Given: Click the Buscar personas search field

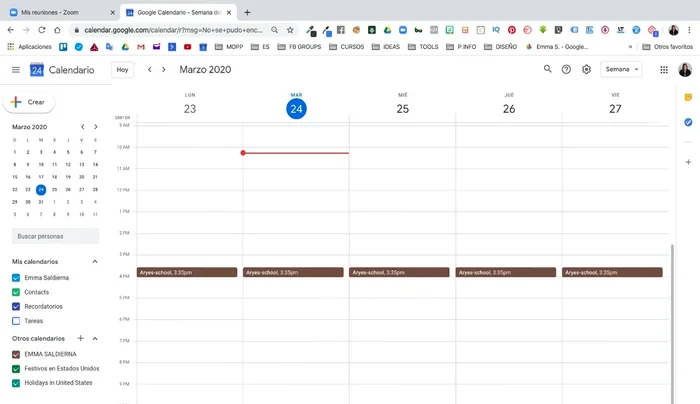Looking at the screenshot, I should point(55,236).
